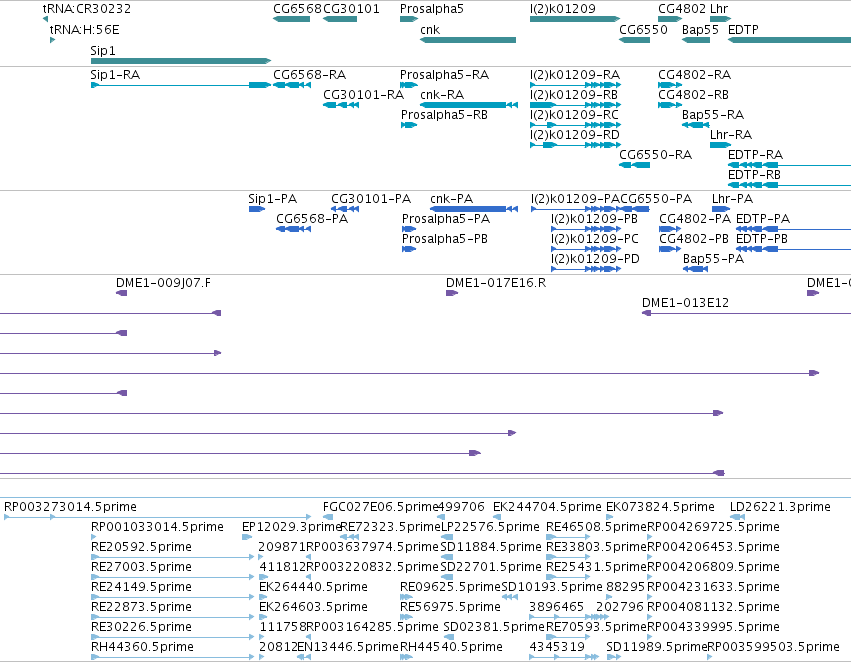Select the l(2)k01209 gene label
851x662 pixels.
(563, 9)
